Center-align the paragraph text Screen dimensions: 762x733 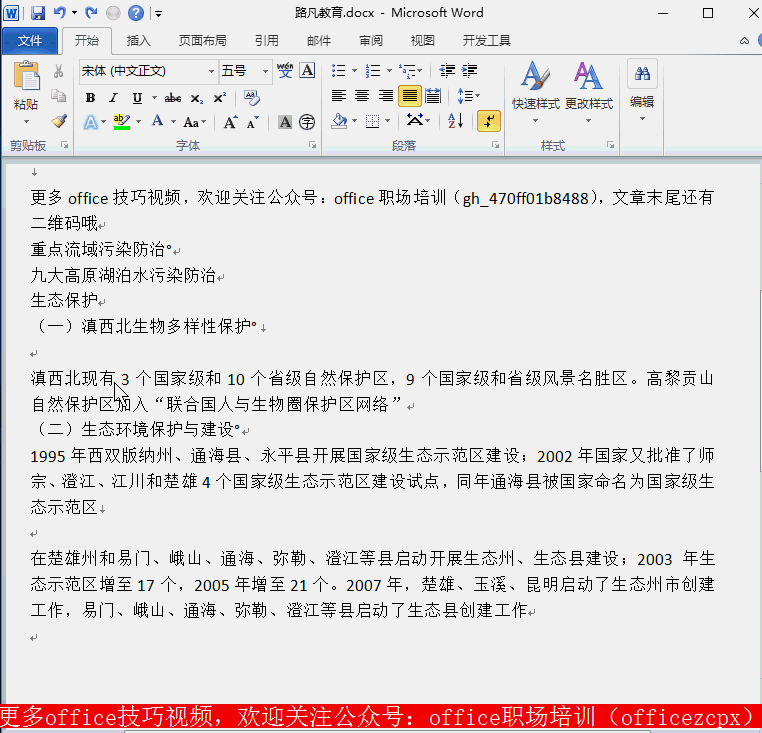(361, 96)
